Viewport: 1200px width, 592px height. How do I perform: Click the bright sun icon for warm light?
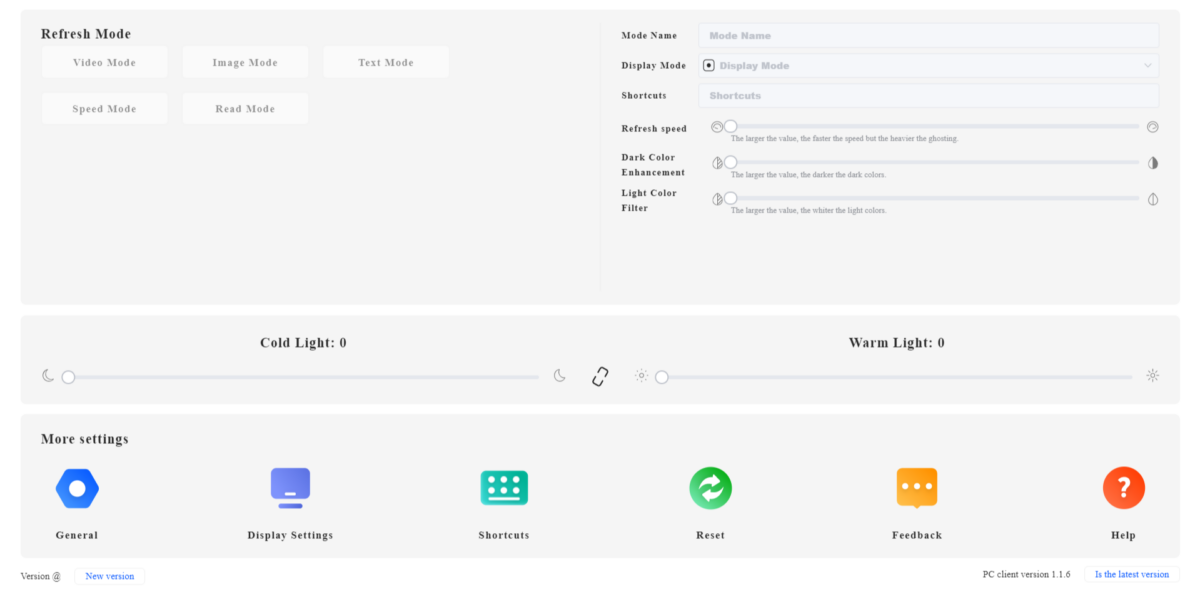tap(1153, 376)
